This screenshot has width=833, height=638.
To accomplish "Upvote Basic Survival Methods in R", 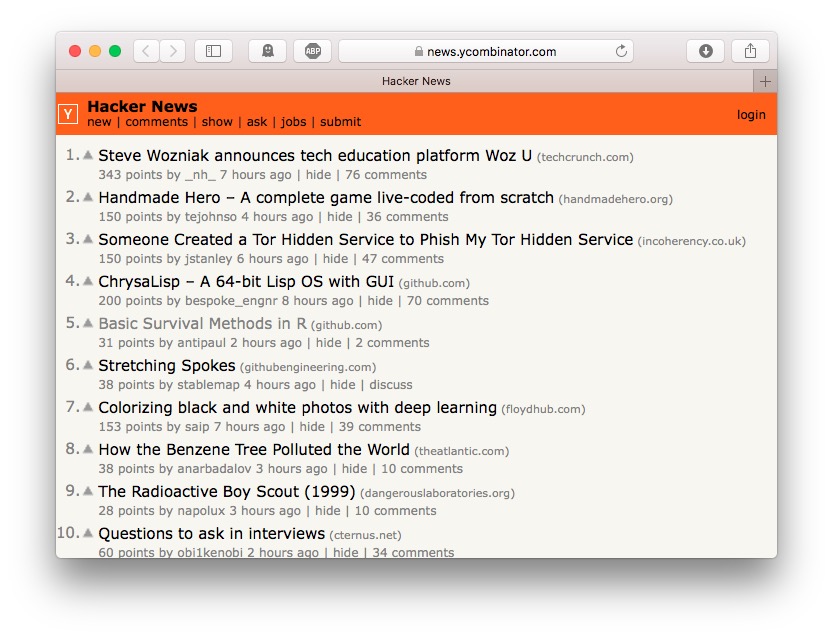I will (88, 323).
